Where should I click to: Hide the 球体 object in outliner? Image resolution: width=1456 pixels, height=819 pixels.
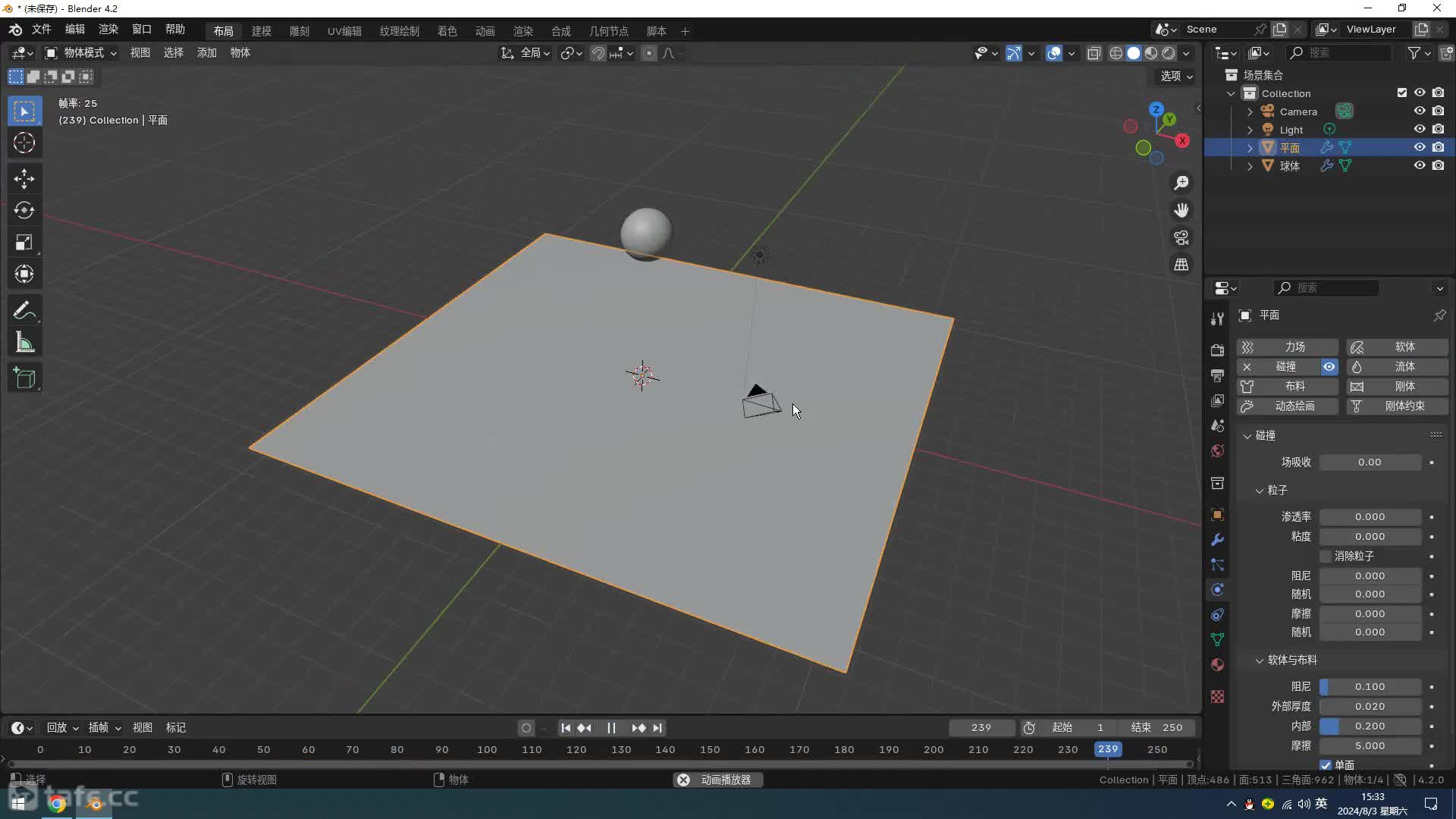(1420, 165)
